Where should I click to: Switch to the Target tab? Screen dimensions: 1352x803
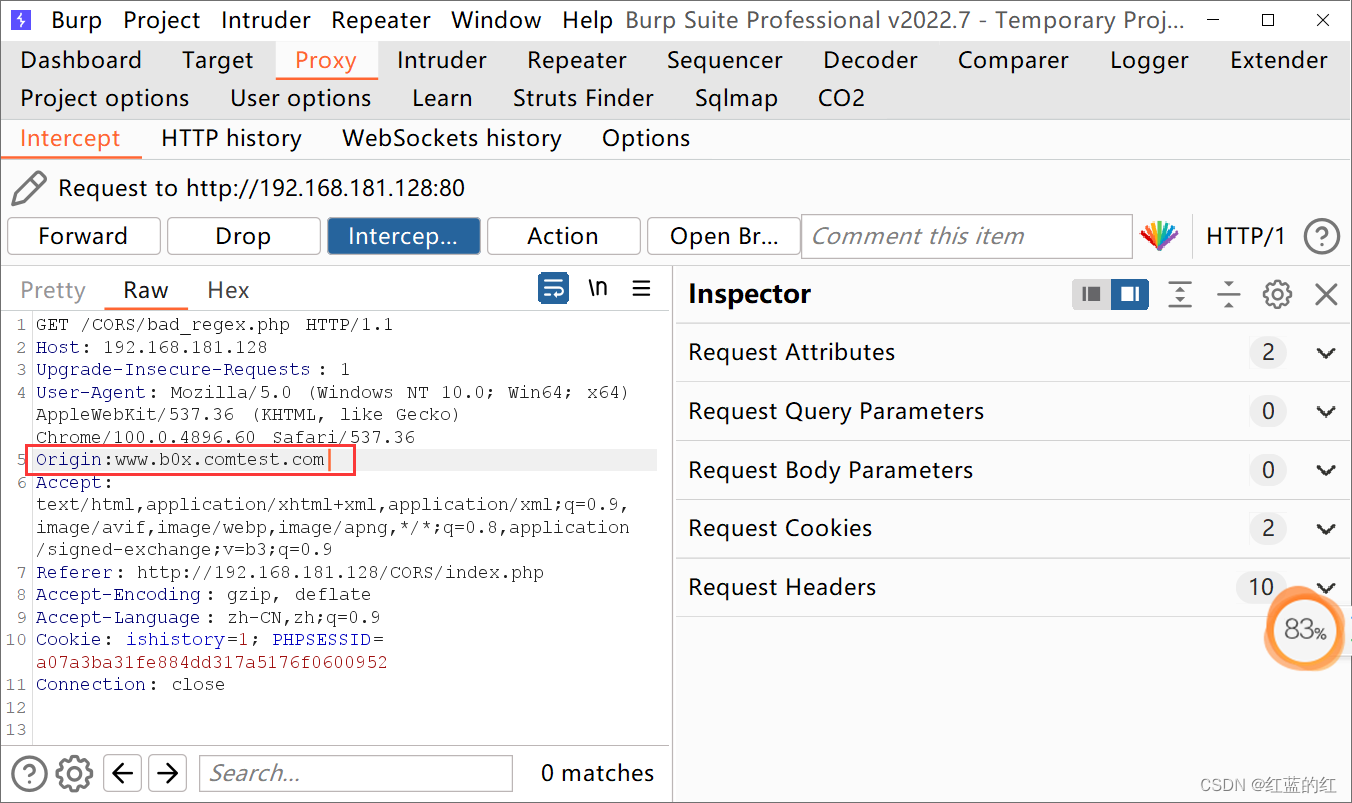pos(218,60)
